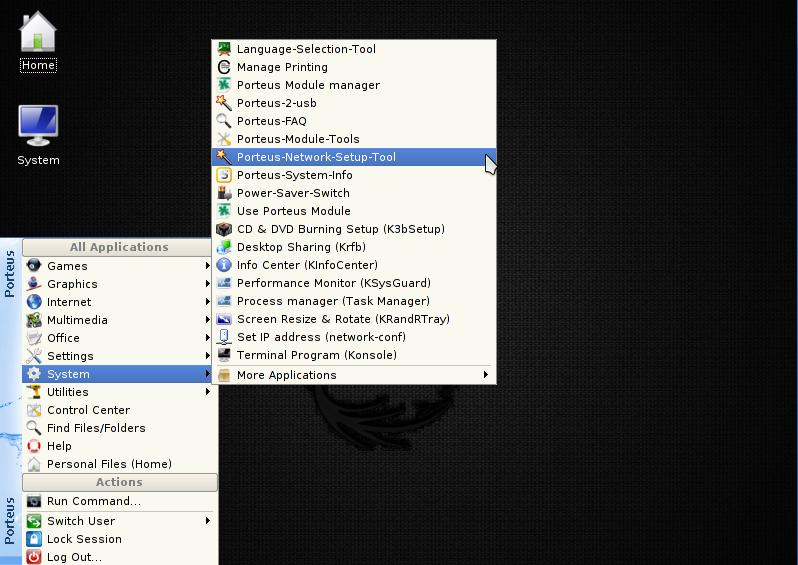798x565 pixels.
Task: Click the Porteus-FAQ magnifier icon
Action: (225, 121)
